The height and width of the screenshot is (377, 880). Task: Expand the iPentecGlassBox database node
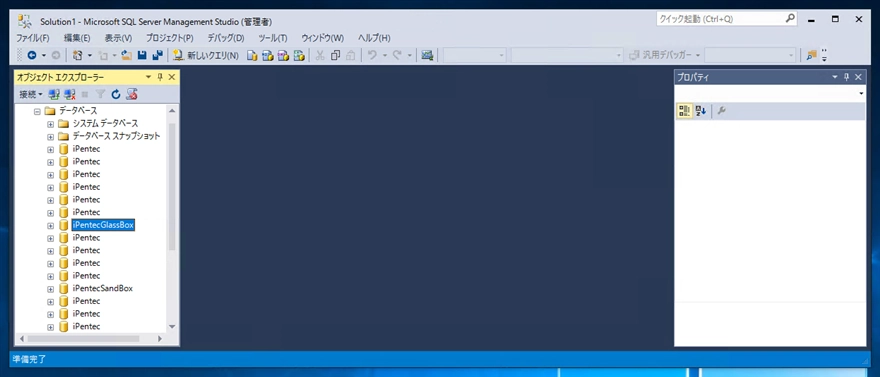(51, 225)
